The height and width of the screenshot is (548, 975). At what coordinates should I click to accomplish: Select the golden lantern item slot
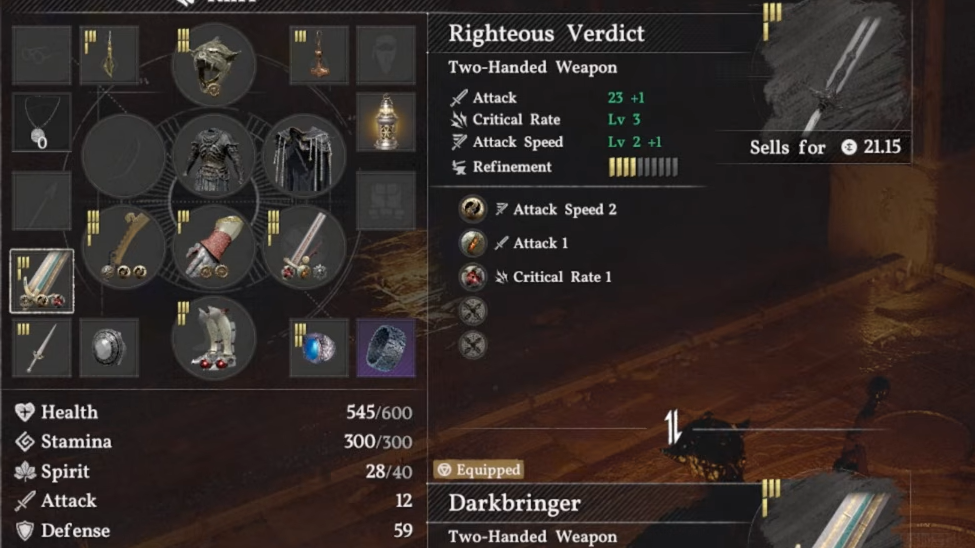tap(386, 122)
